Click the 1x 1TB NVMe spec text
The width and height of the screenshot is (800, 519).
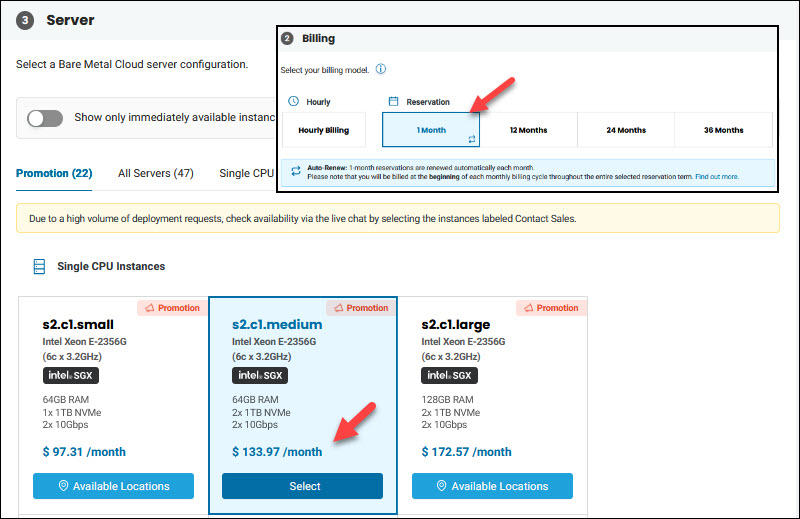coord(72,412)
